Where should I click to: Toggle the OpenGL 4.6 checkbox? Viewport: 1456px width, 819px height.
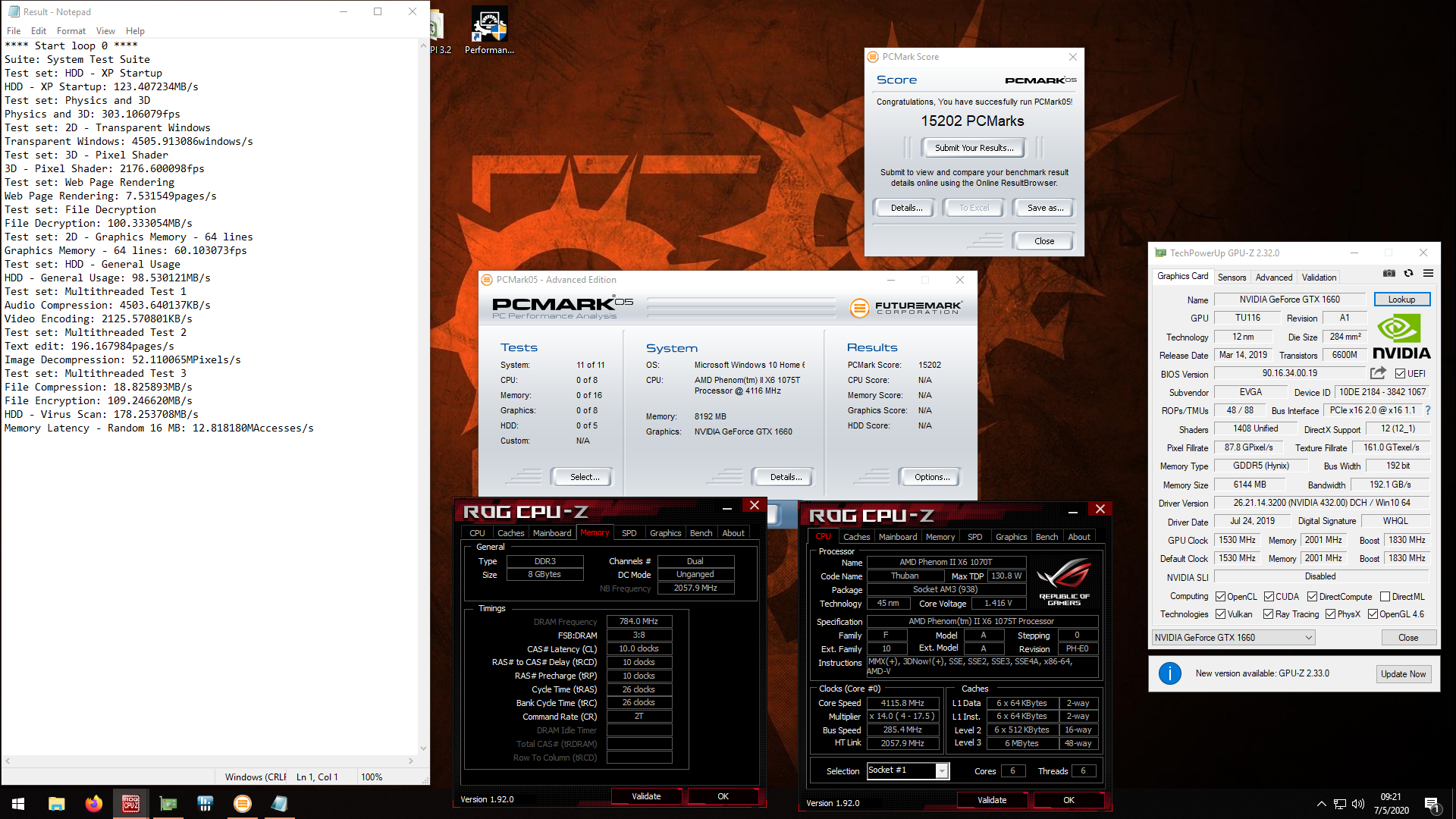pyautogui.click(x=1373, y=614)
